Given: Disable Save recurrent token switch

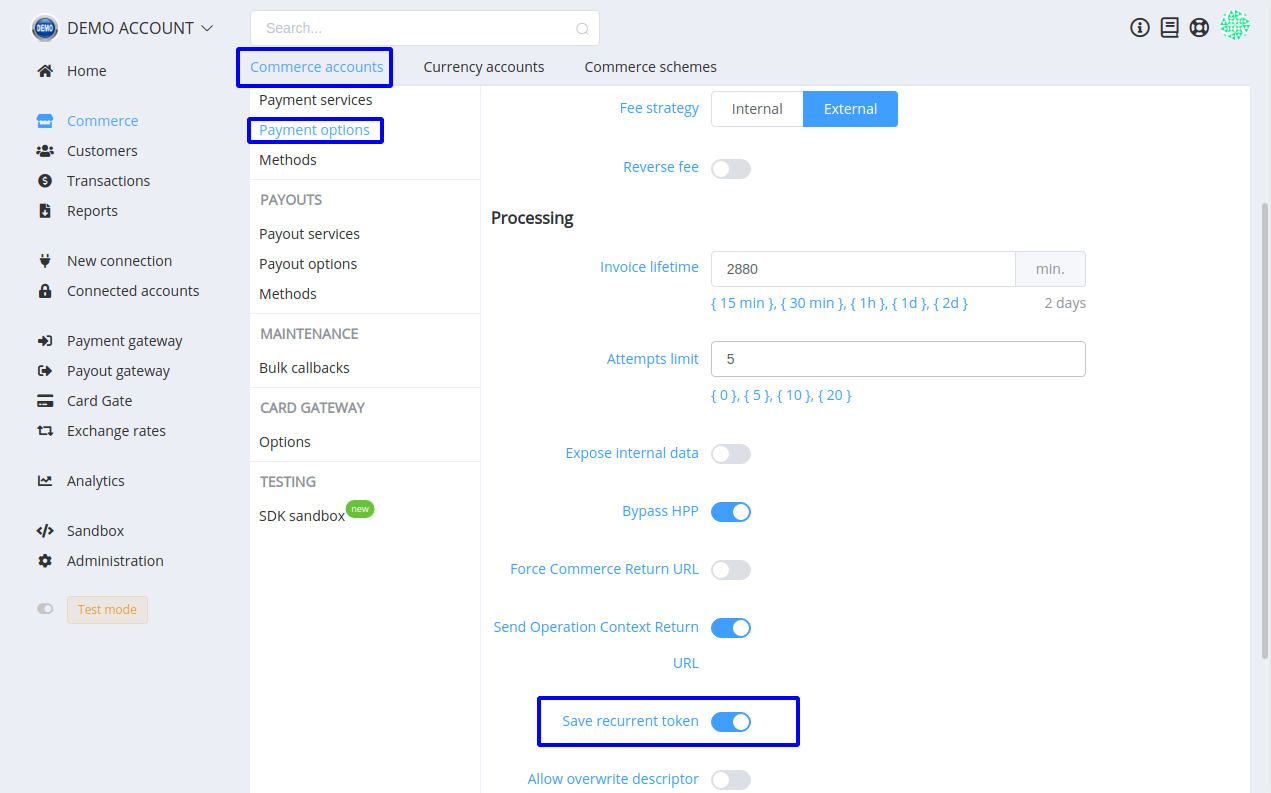Looking at the screenshot, I should 731,722.
